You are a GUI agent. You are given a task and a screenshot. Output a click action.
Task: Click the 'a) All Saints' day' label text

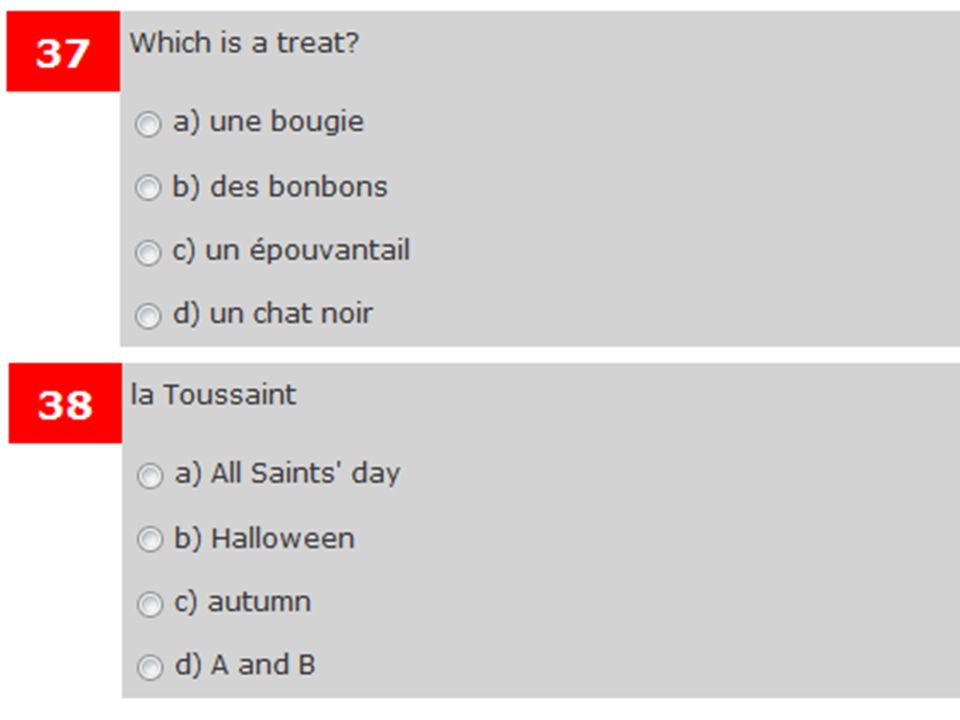(287, 474)
